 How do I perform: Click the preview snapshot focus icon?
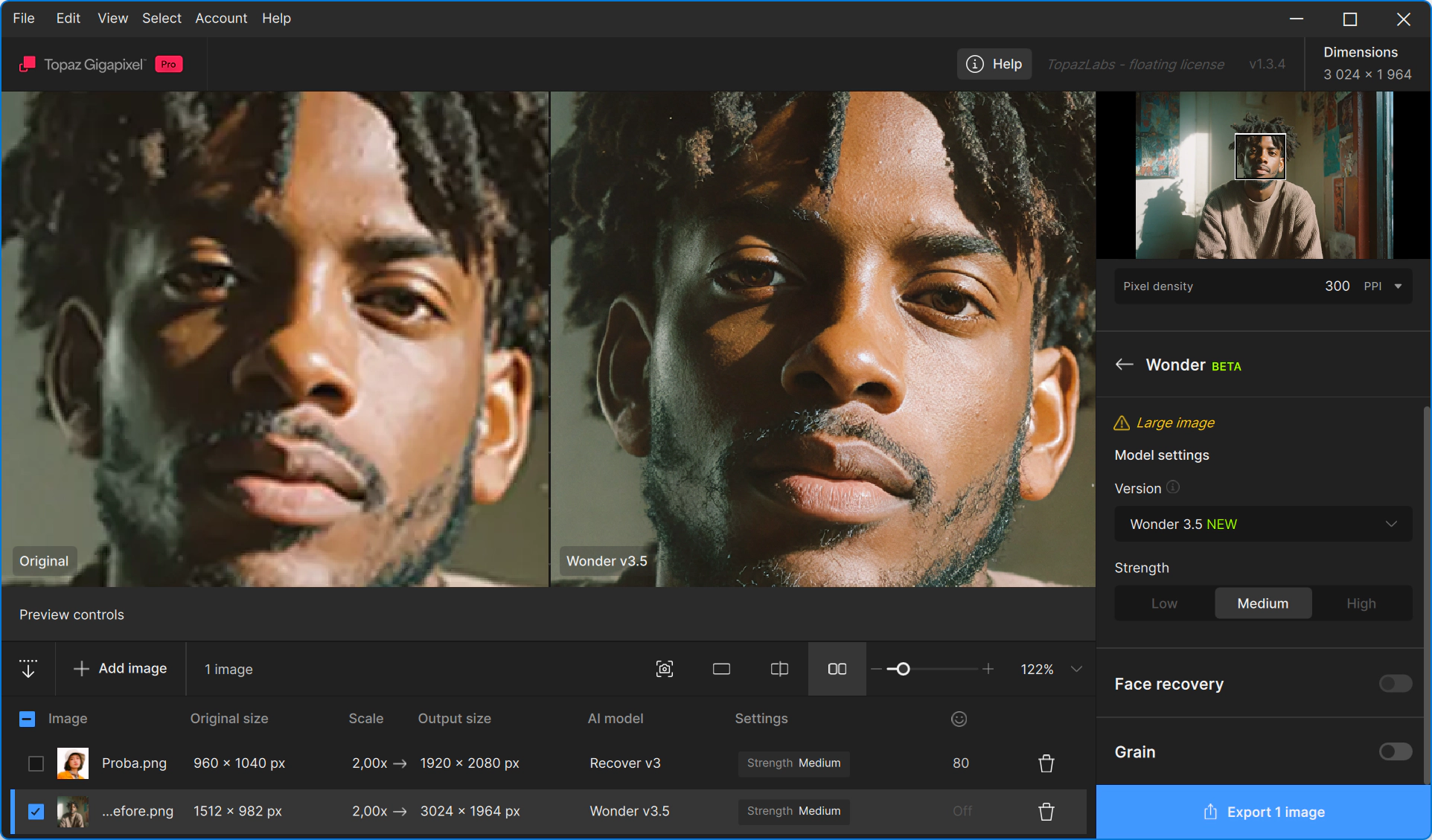pyautogui.click(x=665, y=669)
